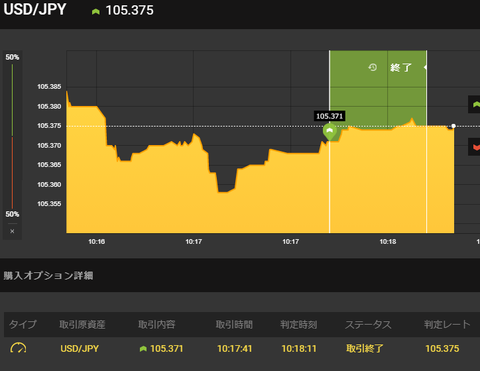
Task: Click the green up-arrow trade entry marker
Action: [x=330, y=132]
